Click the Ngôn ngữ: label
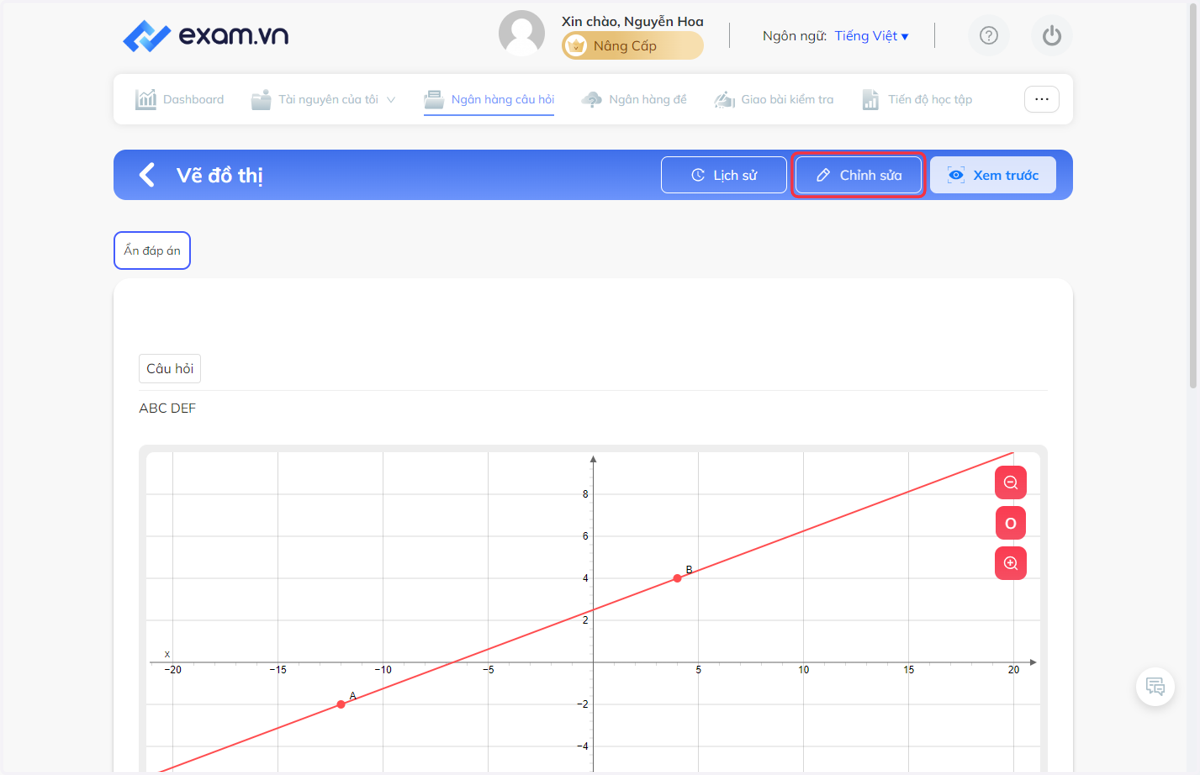Viewport: 1200px width, 775px height. pyautogui.click(x=794, y=36)
